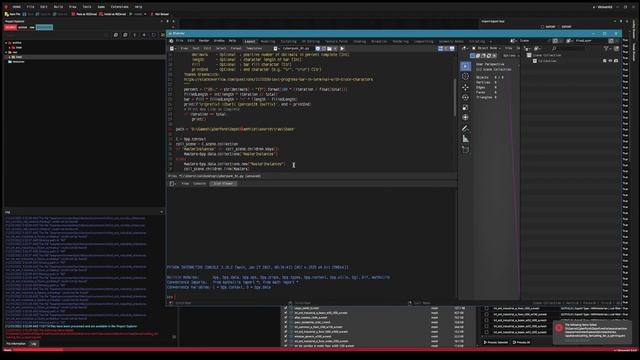Toggle line numbers in text editor header
This screenshot has width=640, height=360.
click(440, 49)
